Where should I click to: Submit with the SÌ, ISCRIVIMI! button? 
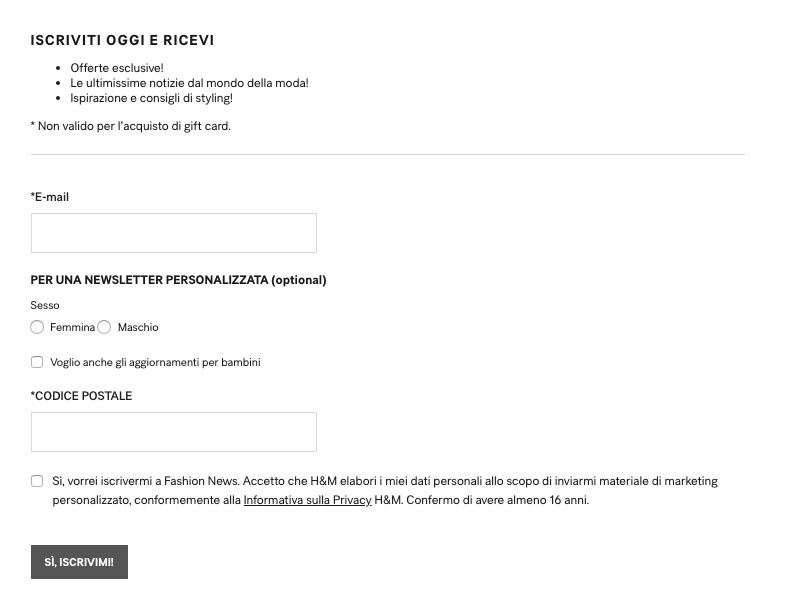(x=79, y=562)
